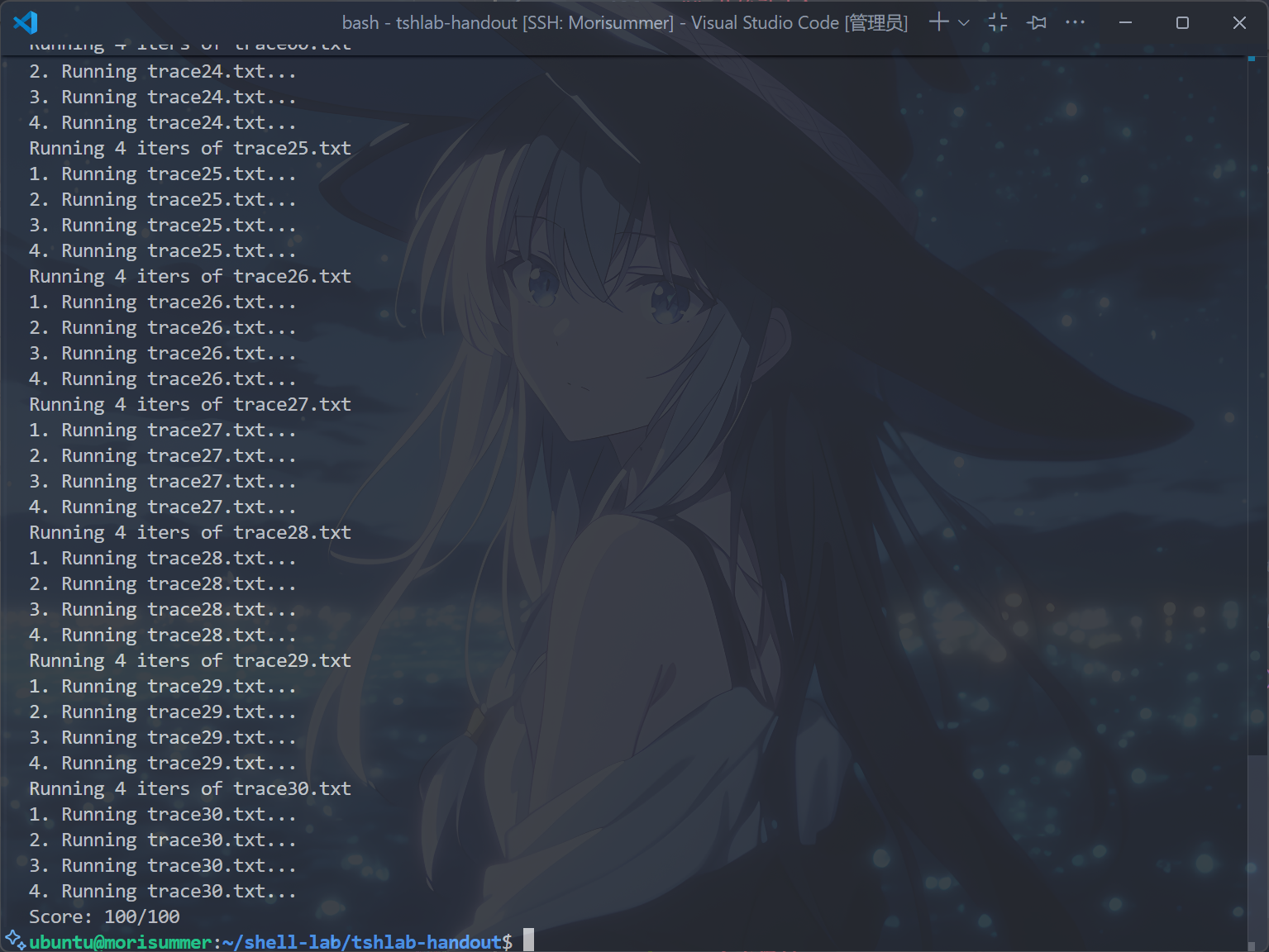1269x952 pixels.
Task: Open the more actions ellipsis menu
Action: point(1075,22)
